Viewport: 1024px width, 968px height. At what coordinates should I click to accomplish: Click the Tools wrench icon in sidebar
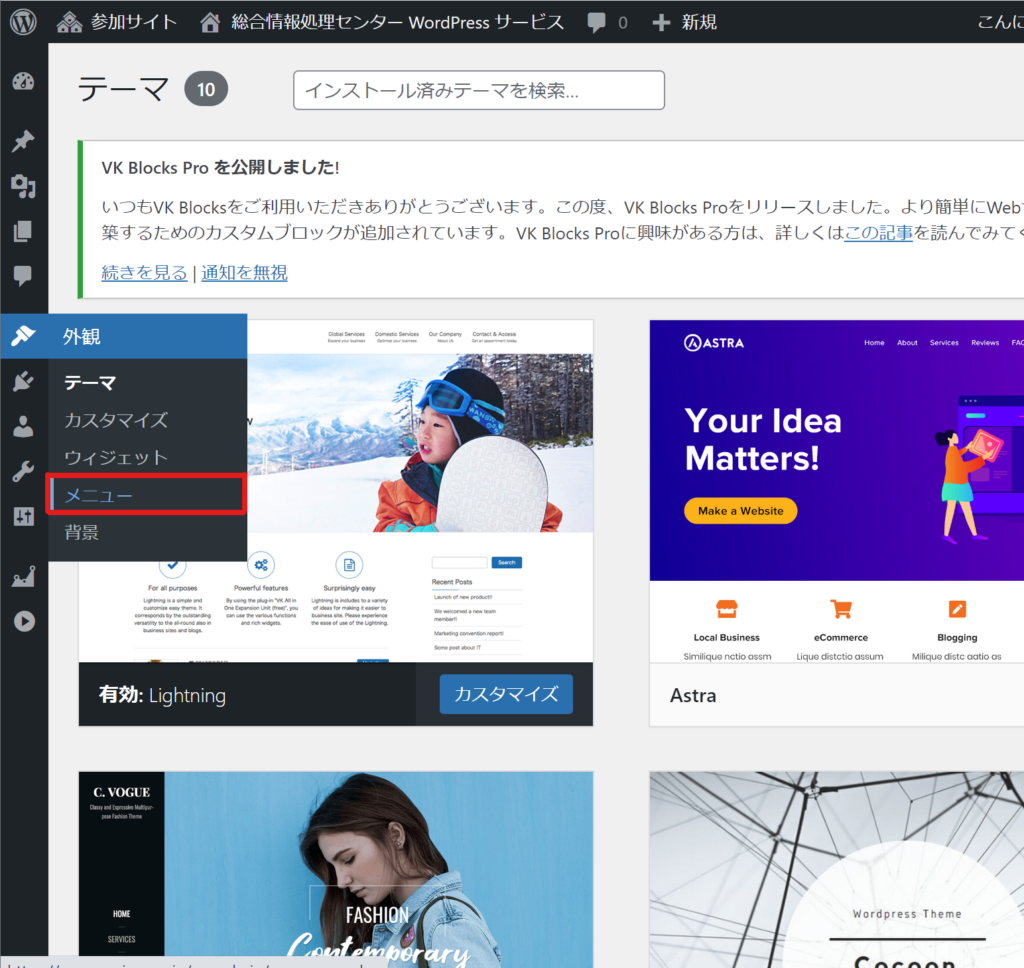click(23, 472)
